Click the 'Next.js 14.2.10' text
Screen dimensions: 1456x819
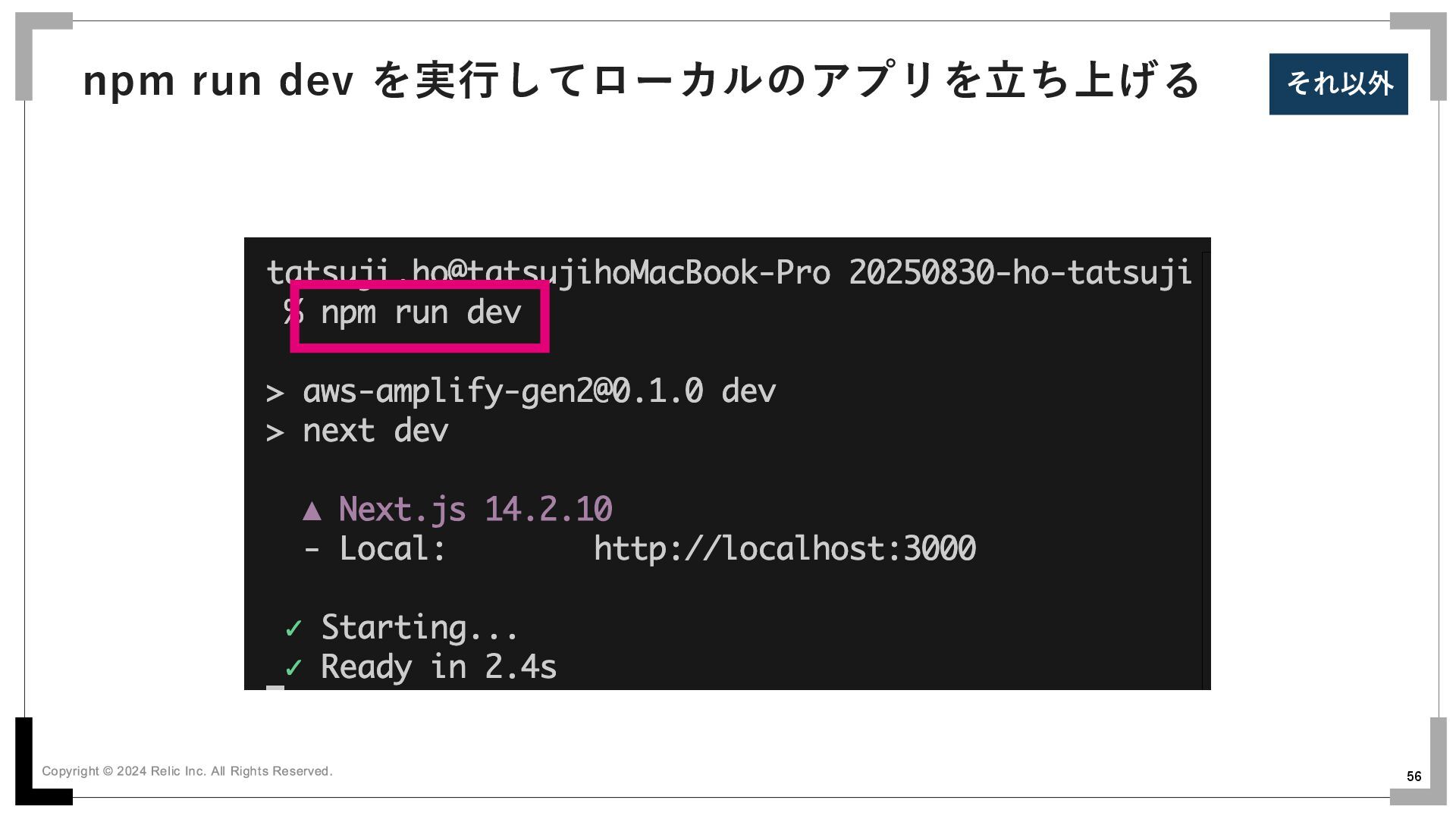coord(475,510)
